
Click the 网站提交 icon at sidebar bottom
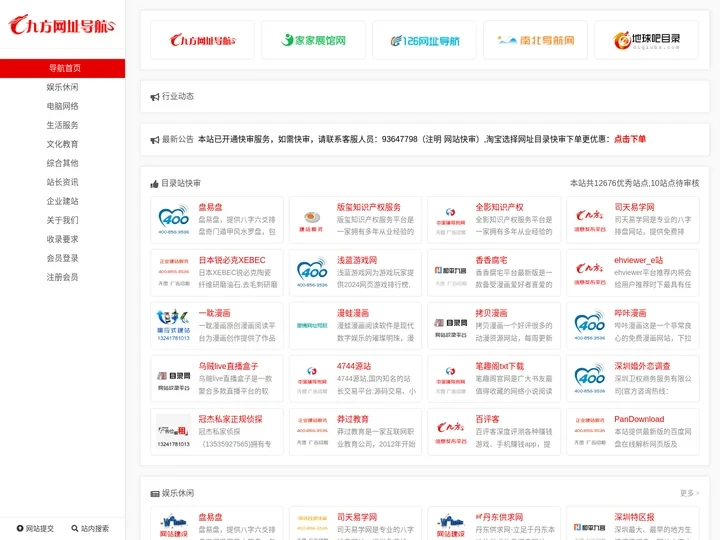coord(20,529)
